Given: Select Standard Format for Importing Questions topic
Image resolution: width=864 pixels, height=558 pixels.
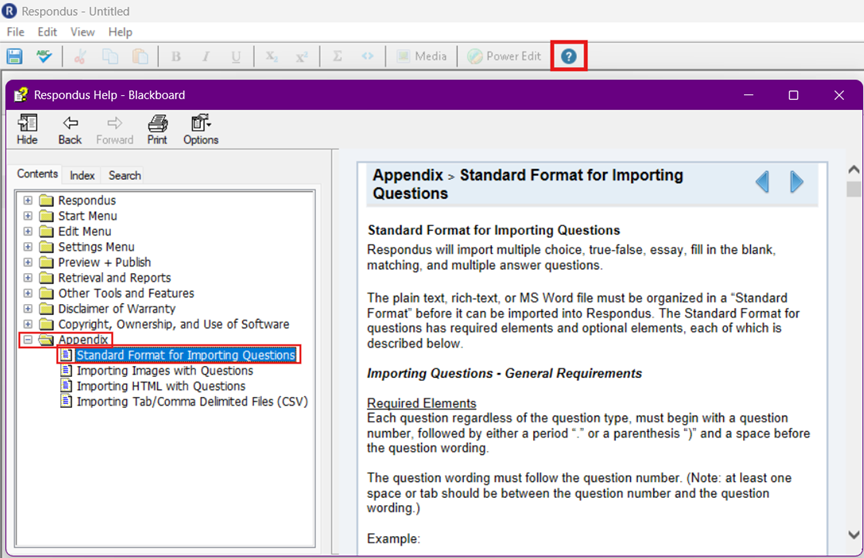Looking at the screenshot, I should tap(186, 355).
